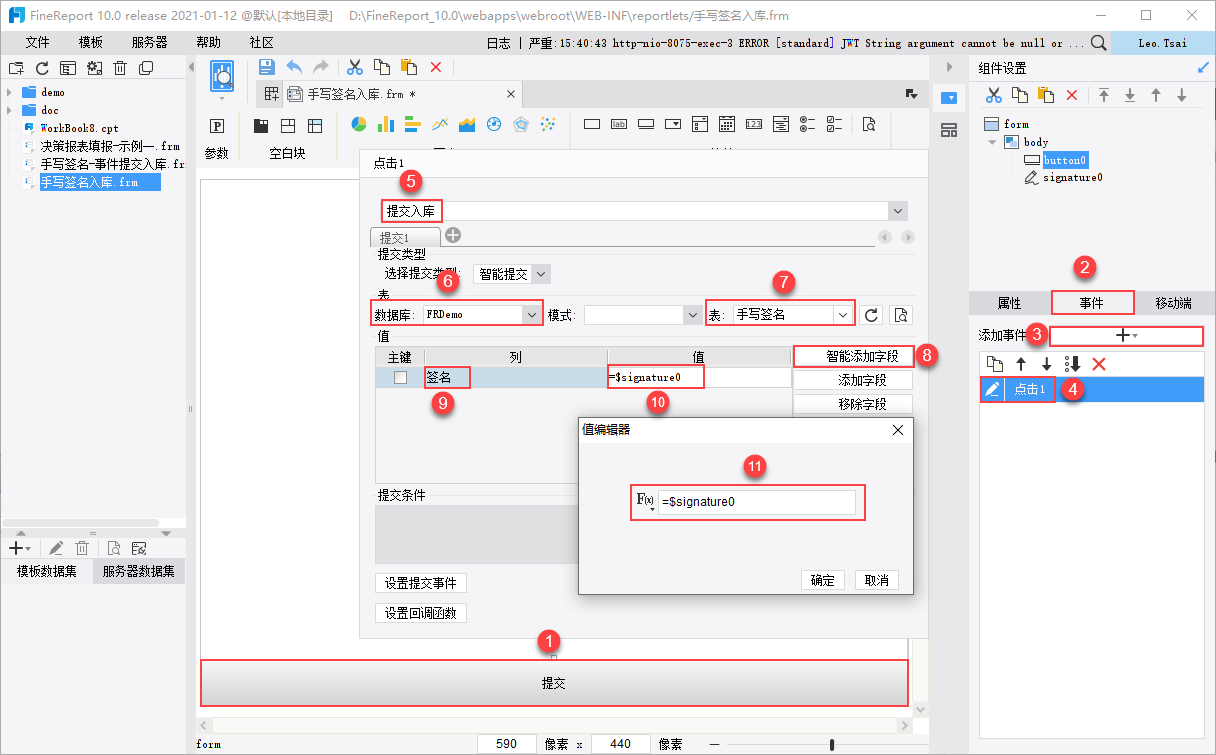The width and height of the screenshot is (1216, 755).
Task: Open the 服务器 menu
Action: (149, 43)
